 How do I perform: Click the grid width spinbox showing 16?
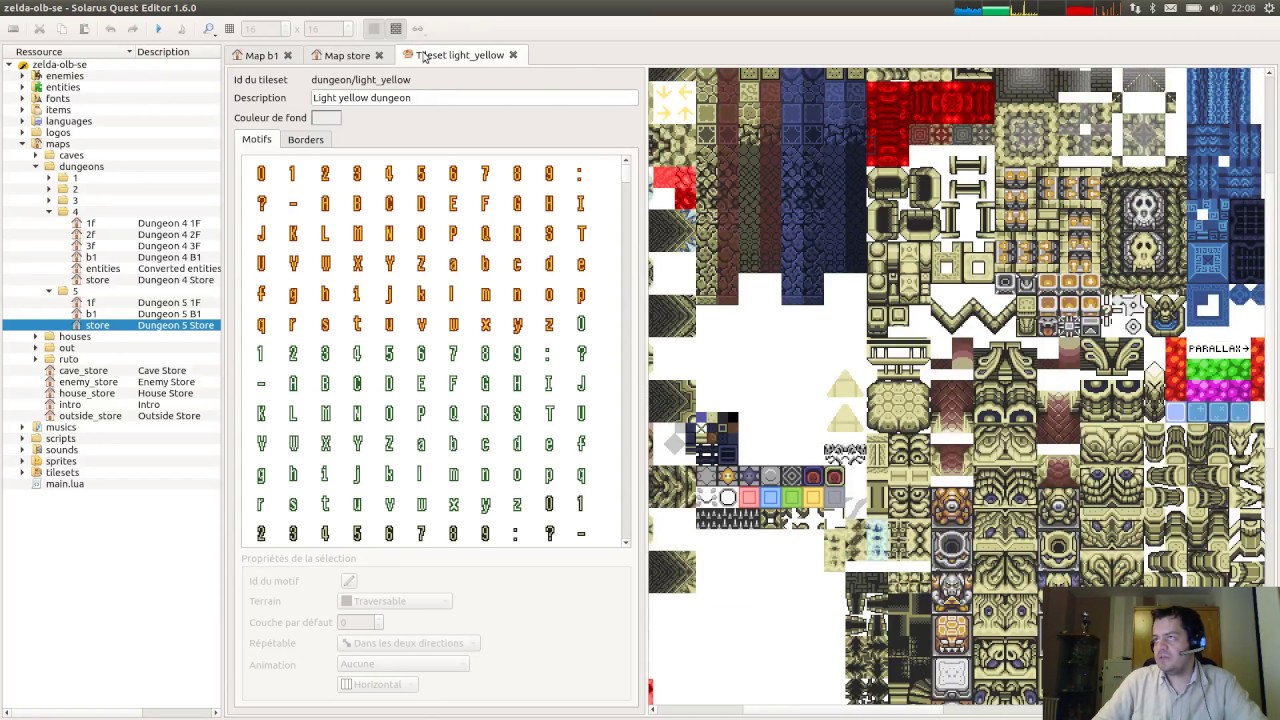click(265, 29)
